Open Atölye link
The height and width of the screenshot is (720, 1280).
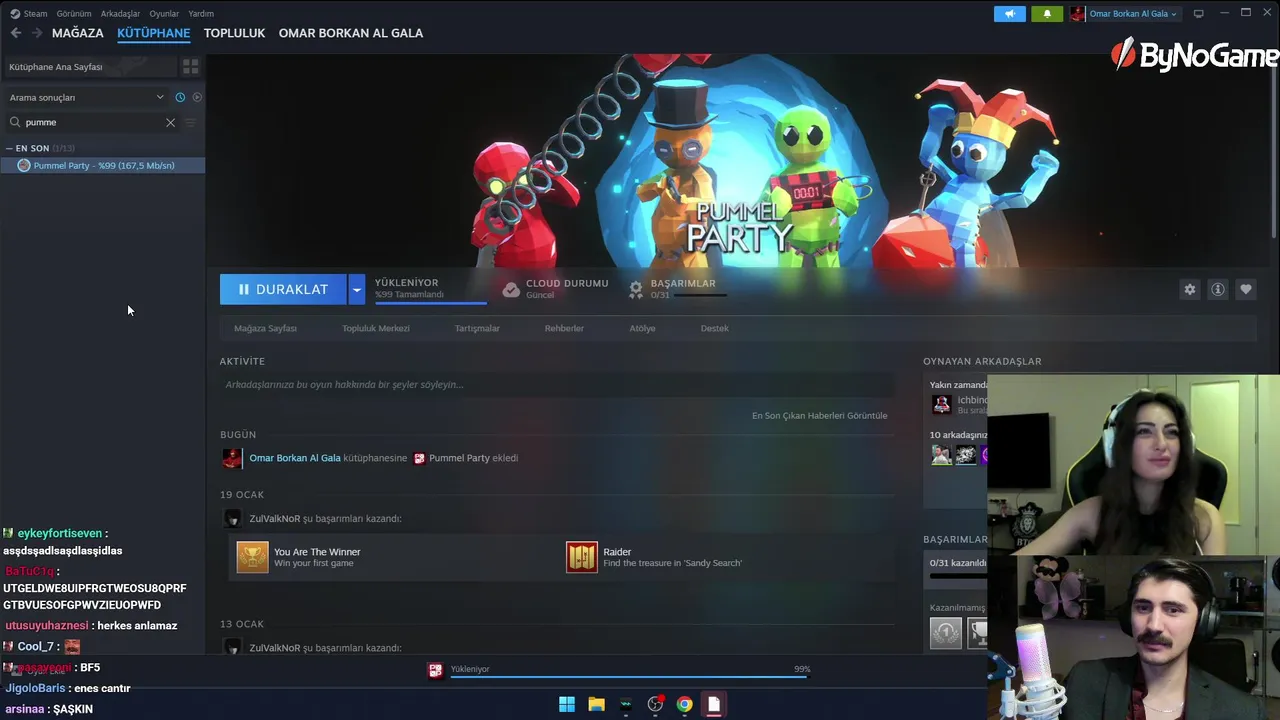click(x=642, y=328)
